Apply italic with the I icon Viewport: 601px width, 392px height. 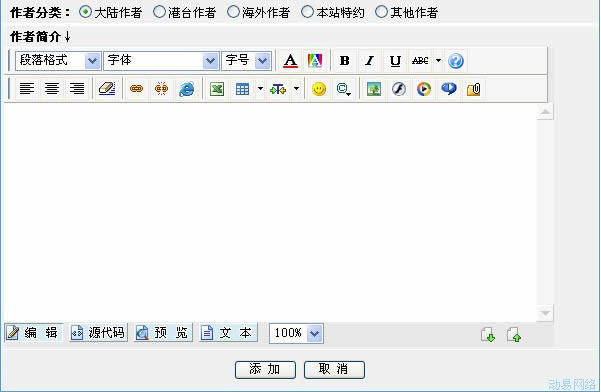[x=369, y=61]
